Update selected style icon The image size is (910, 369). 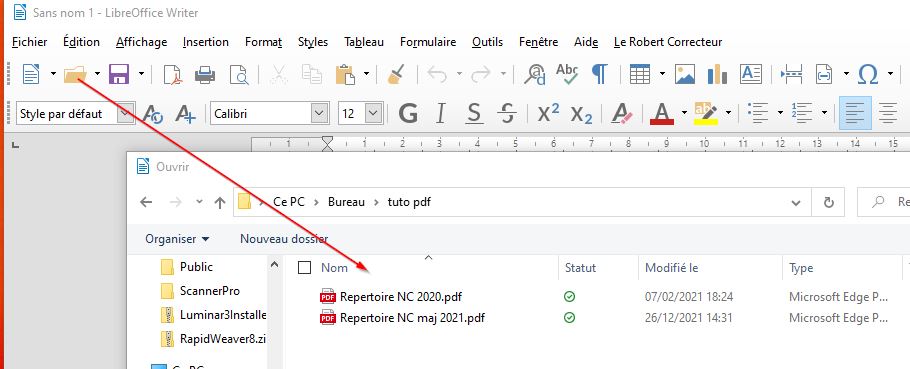point(153,114)
